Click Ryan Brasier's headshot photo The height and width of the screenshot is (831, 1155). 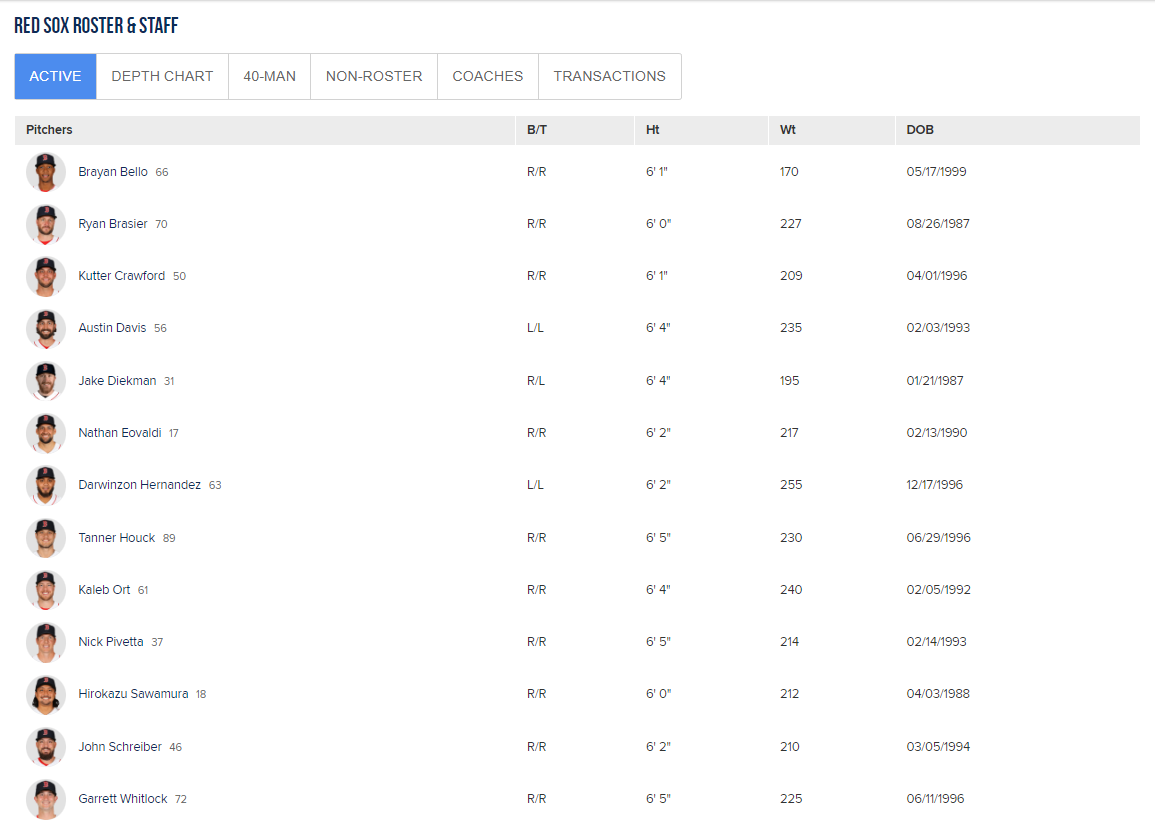(46, 224)
